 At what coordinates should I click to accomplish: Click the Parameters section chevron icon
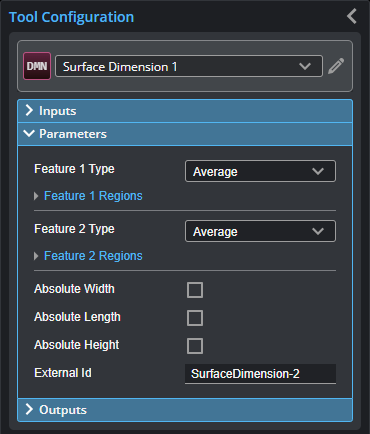point(29,134)
